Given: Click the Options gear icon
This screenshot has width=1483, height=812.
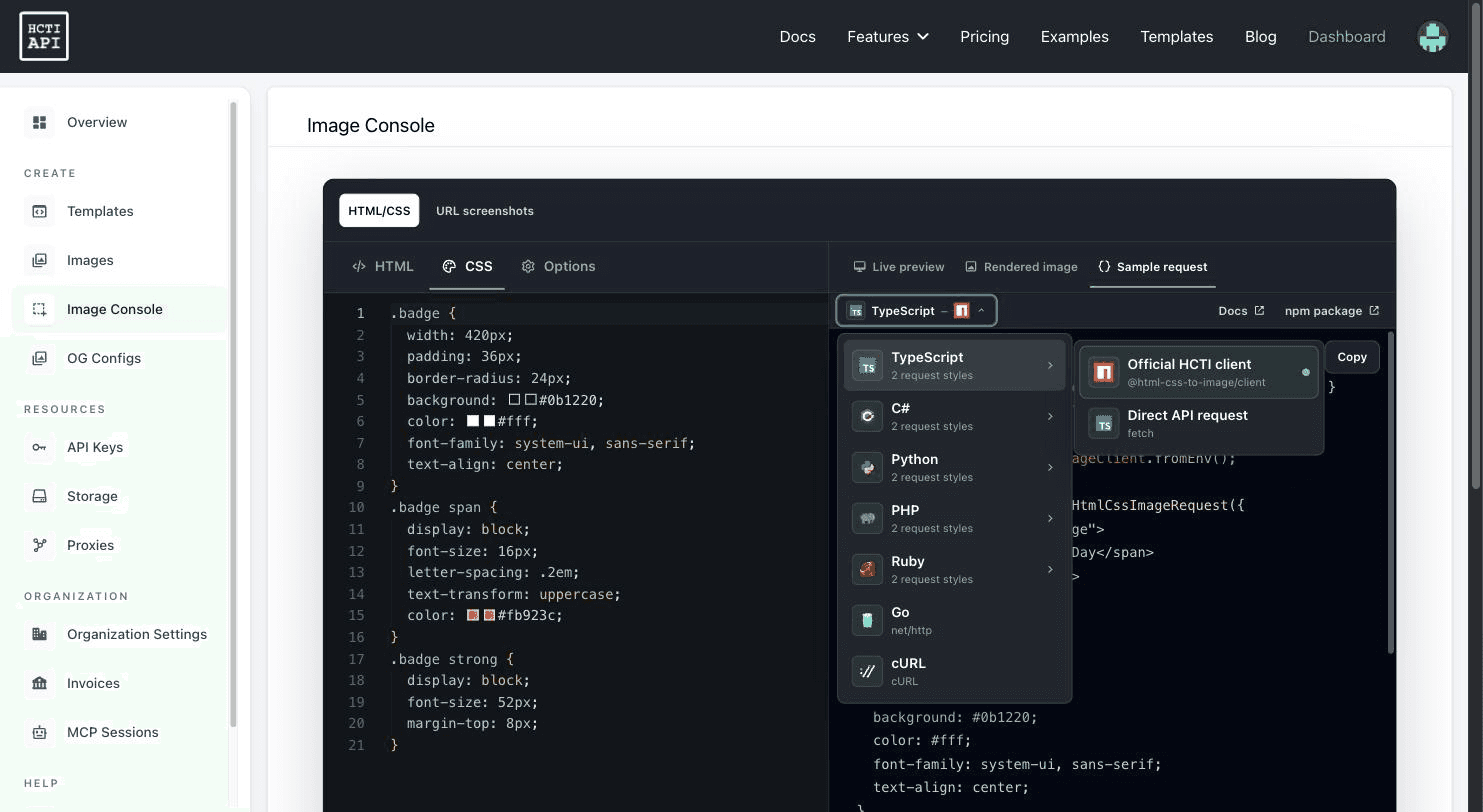Looking at the screenshot, I should pyautogui.click(x=528, y=266).
